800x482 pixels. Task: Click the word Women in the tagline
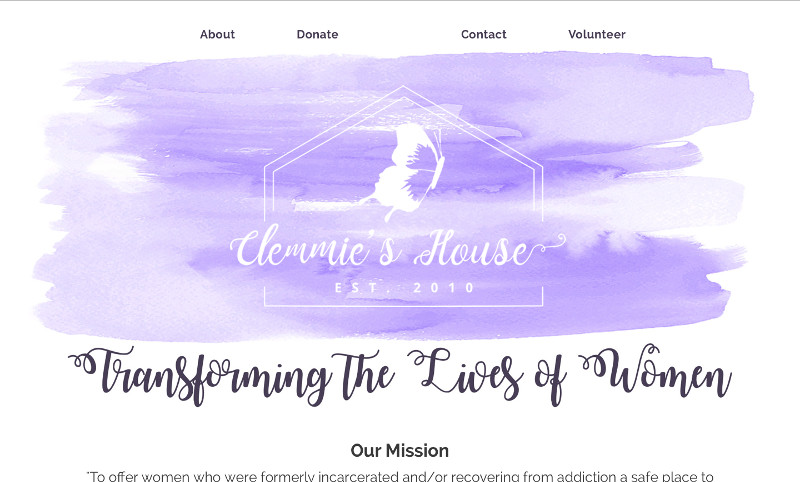coord(655,371)
